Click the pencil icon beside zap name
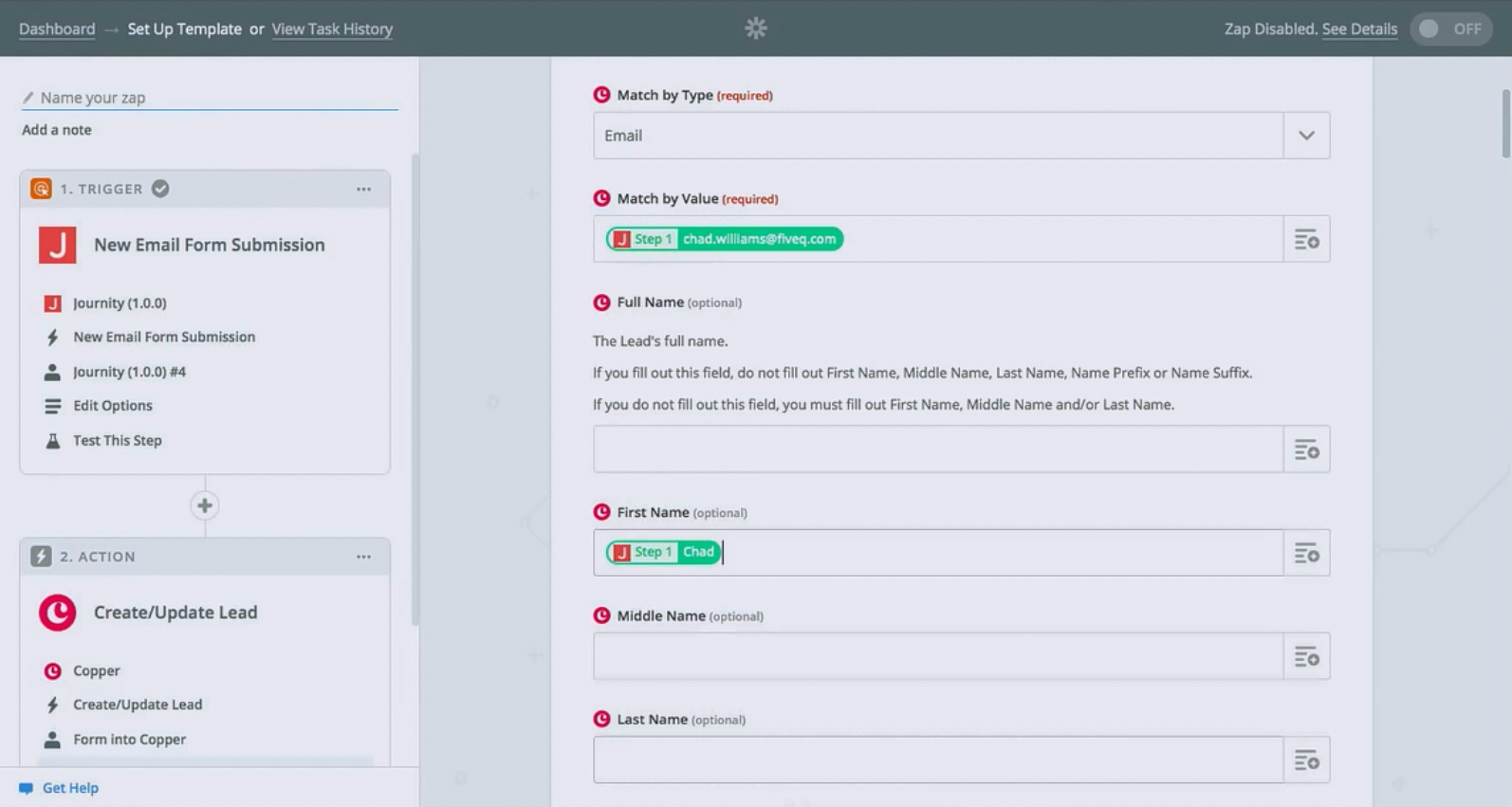Screen dimensions: 1512x807 coord(28,98)
